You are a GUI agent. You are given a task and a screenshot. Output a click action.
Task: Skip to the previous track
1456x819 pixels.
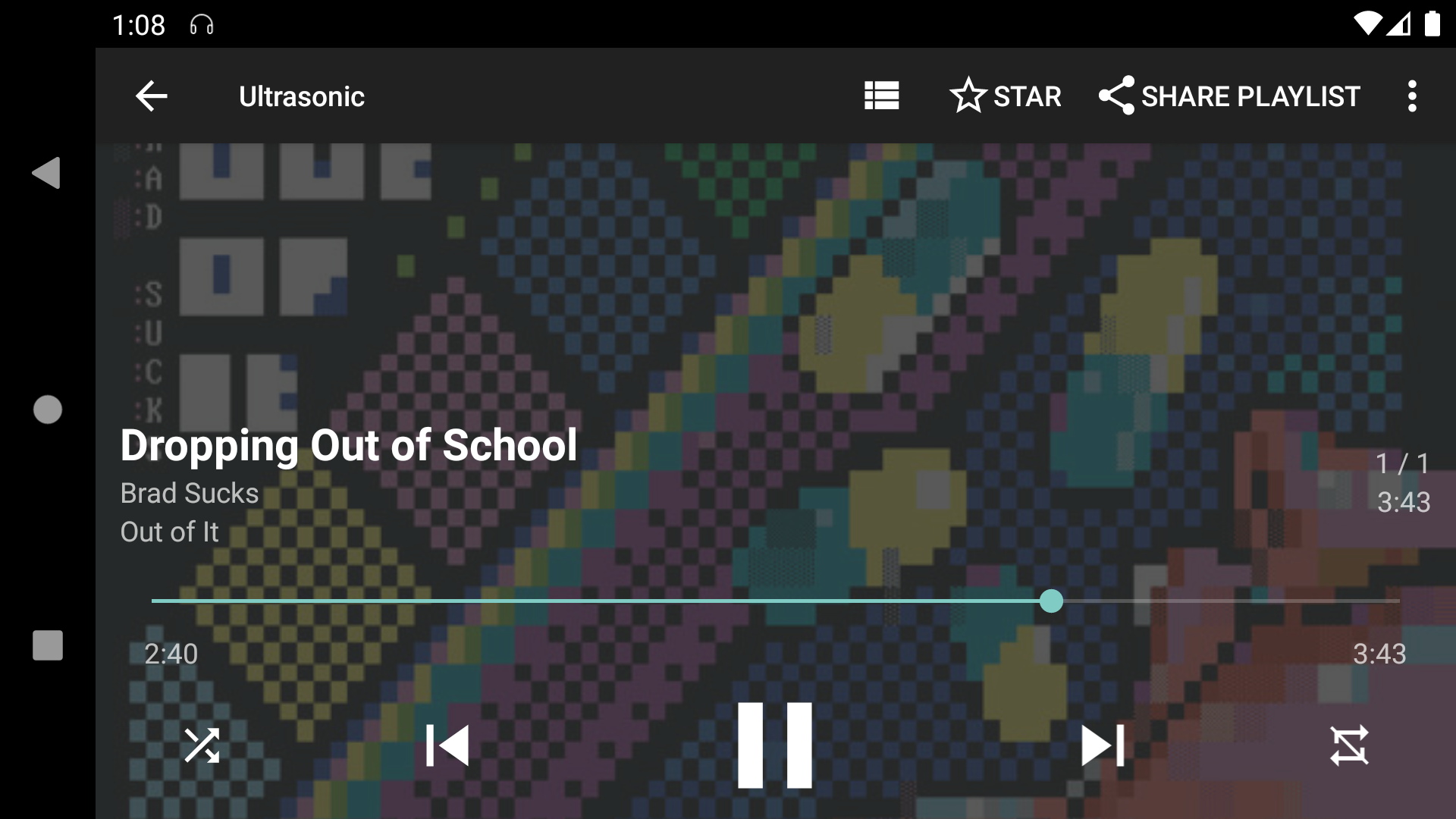coord(447,745)
